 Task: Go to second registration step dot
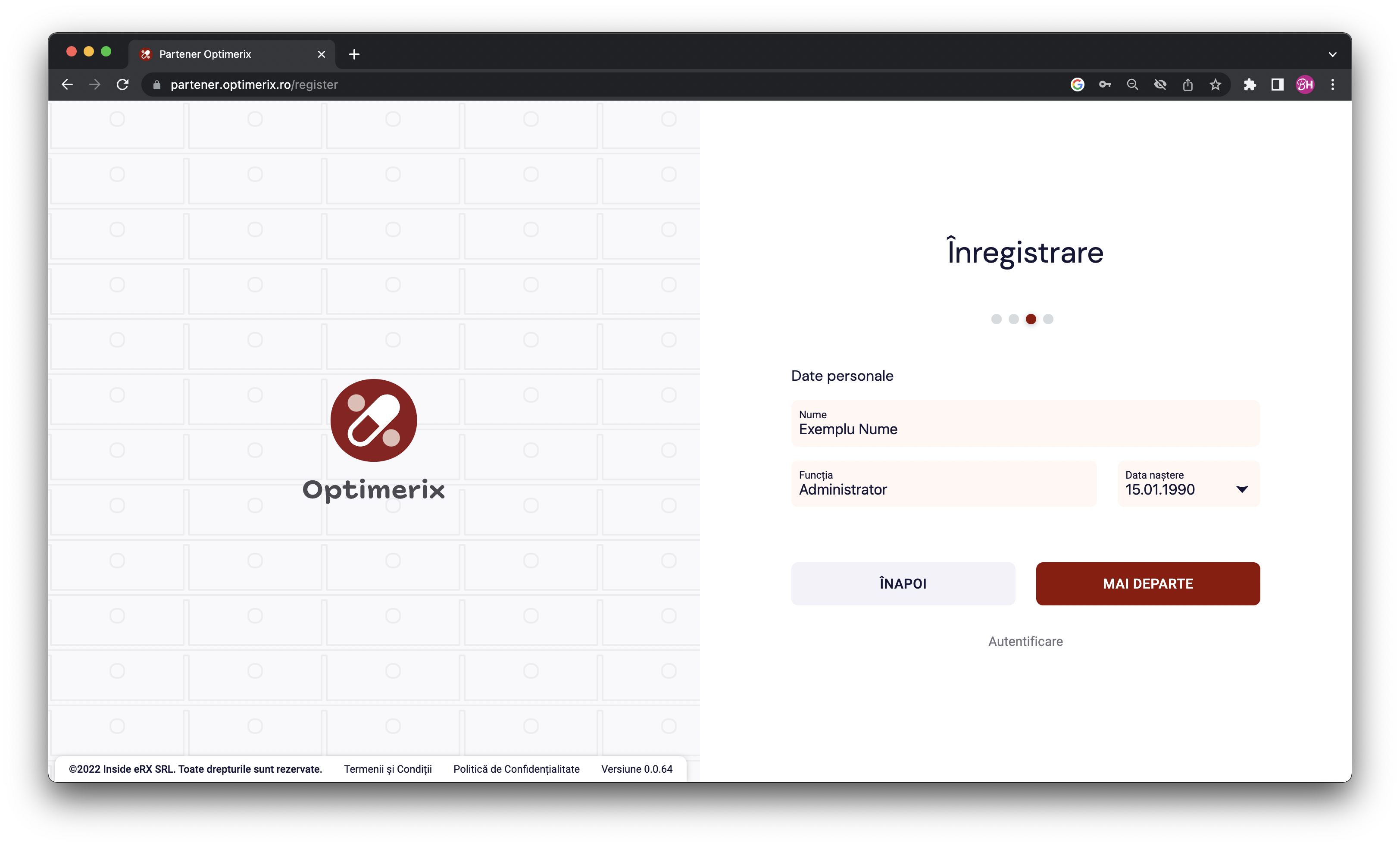(1014, 319)
